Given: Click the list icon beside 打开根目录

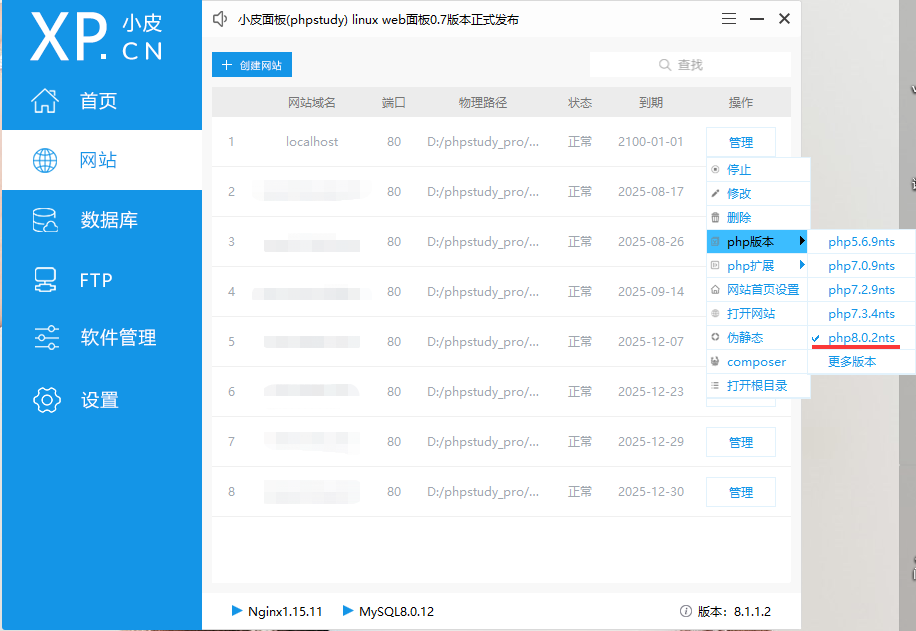Looking at the screenshot, I should pyautogui.click(x=715, y=386).
